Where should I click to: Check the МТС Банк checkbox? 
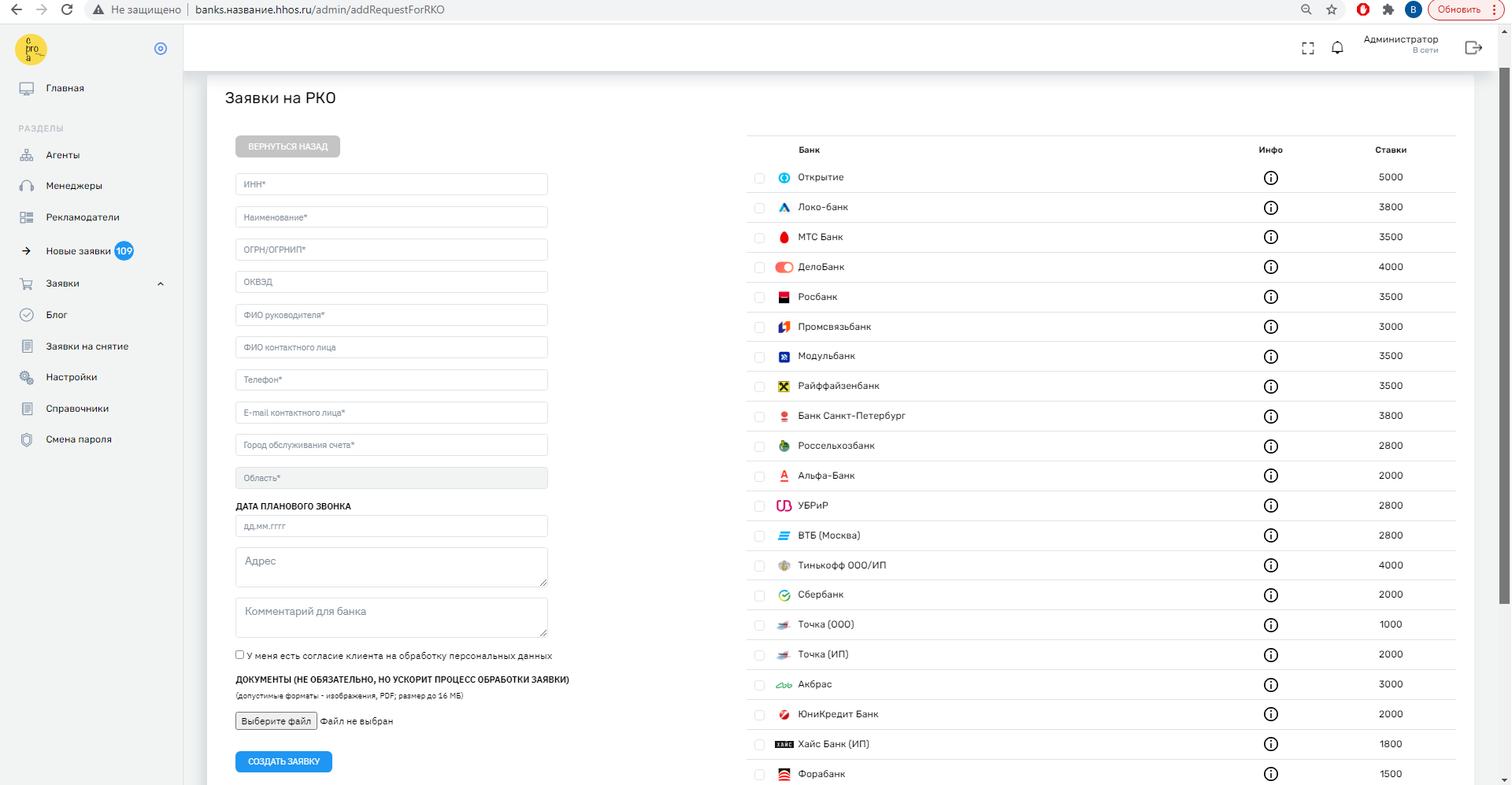(x=759, y=238)
